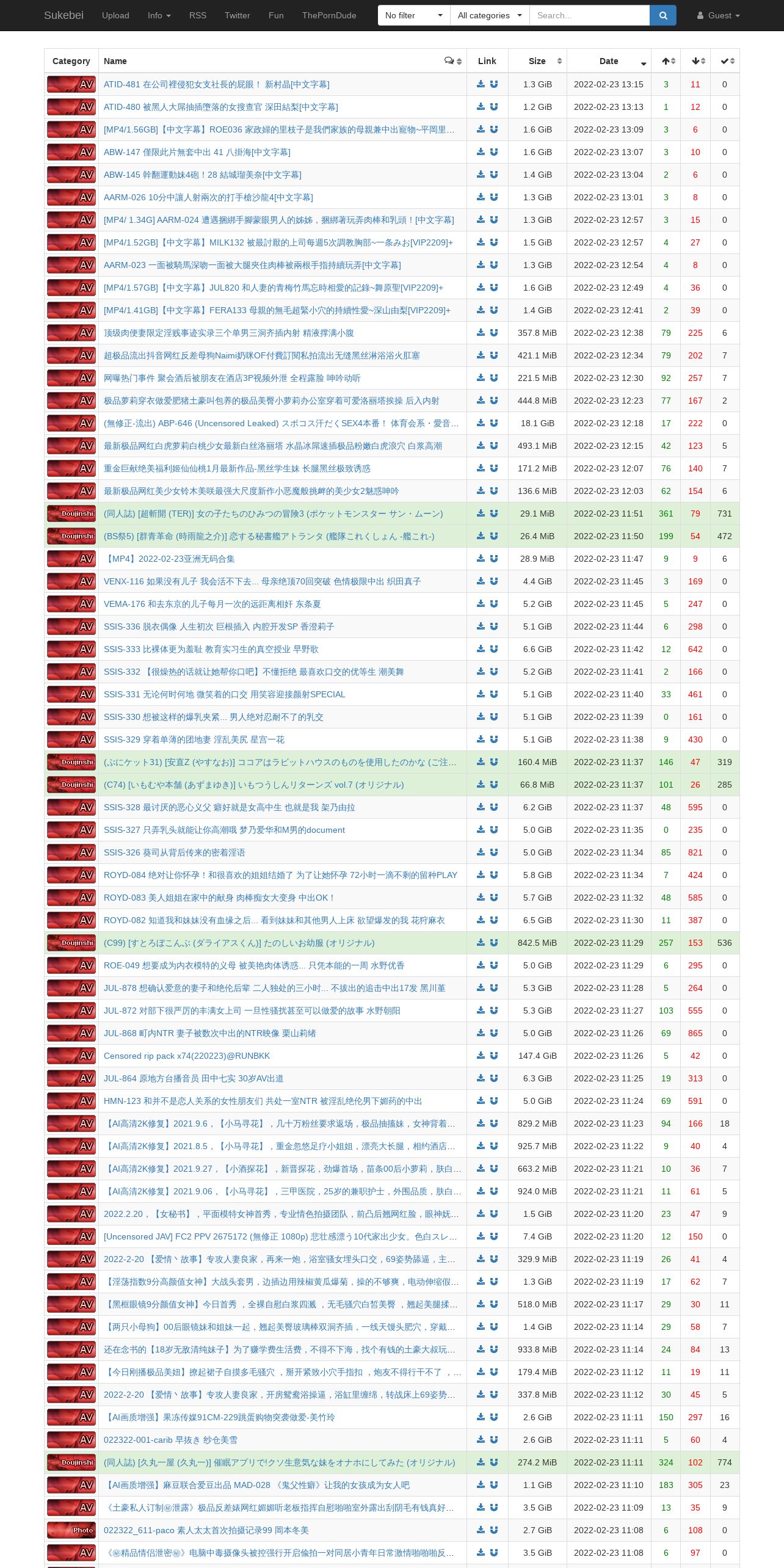Click the 18.1 GiB size cell
Screen dimensions: 784x1568
(537, 423)
